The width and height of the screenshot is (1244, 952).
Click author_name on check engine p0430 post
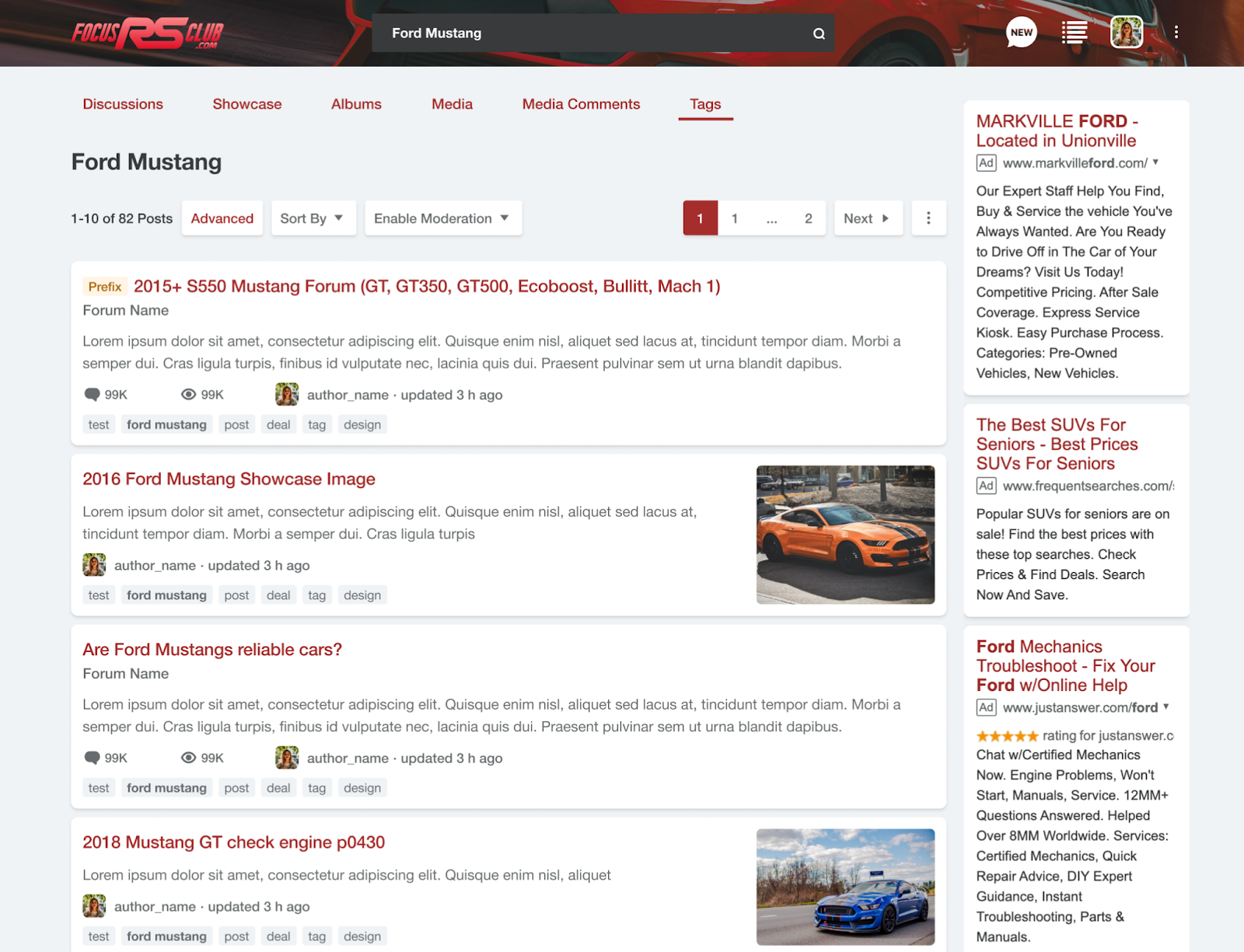[155, 907]
